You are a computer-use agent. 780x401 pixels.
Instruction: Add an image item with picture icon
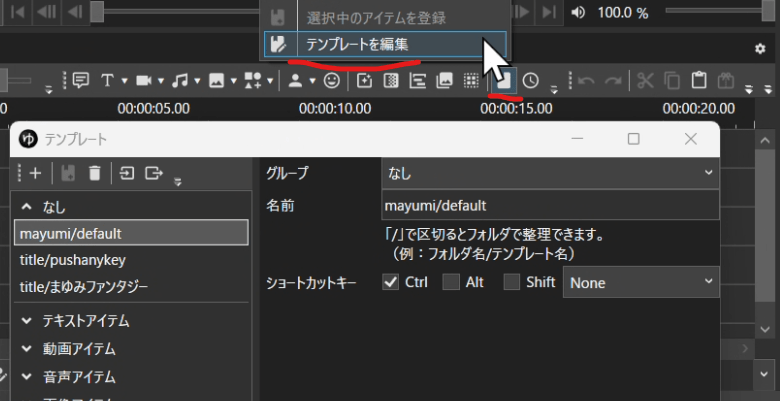(x=216, y=80)
